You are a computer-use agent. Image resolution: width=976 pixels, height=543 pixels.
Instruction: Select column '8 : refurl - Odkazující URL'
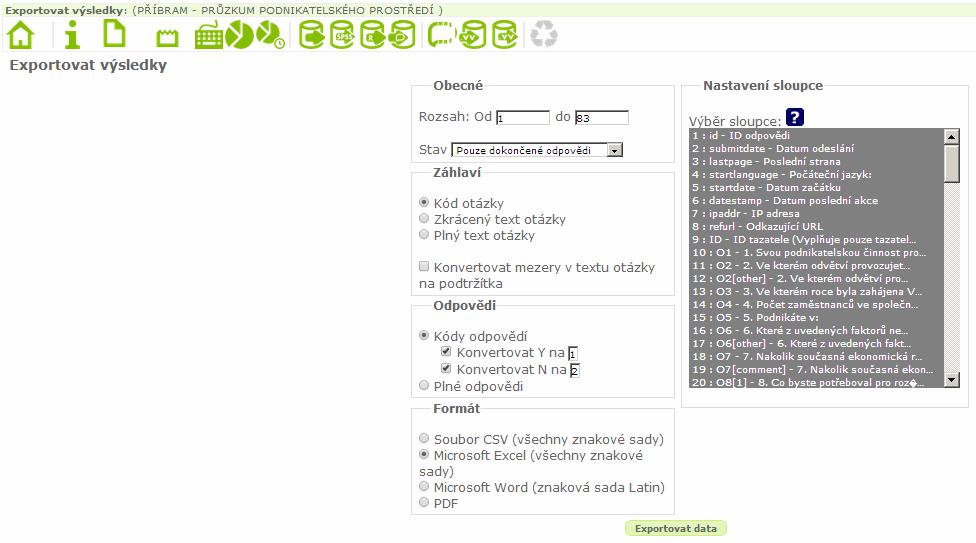[817, 226]
